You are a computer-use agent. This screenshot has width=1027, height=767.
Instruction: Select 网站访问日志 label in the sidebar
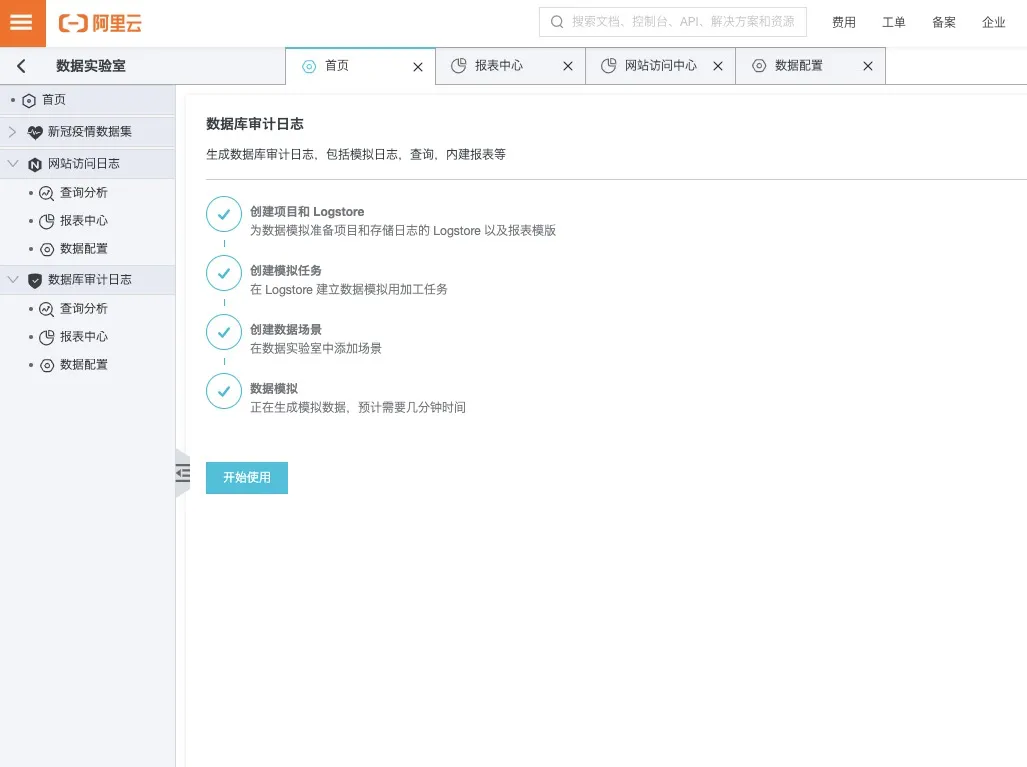coord(84,164)
